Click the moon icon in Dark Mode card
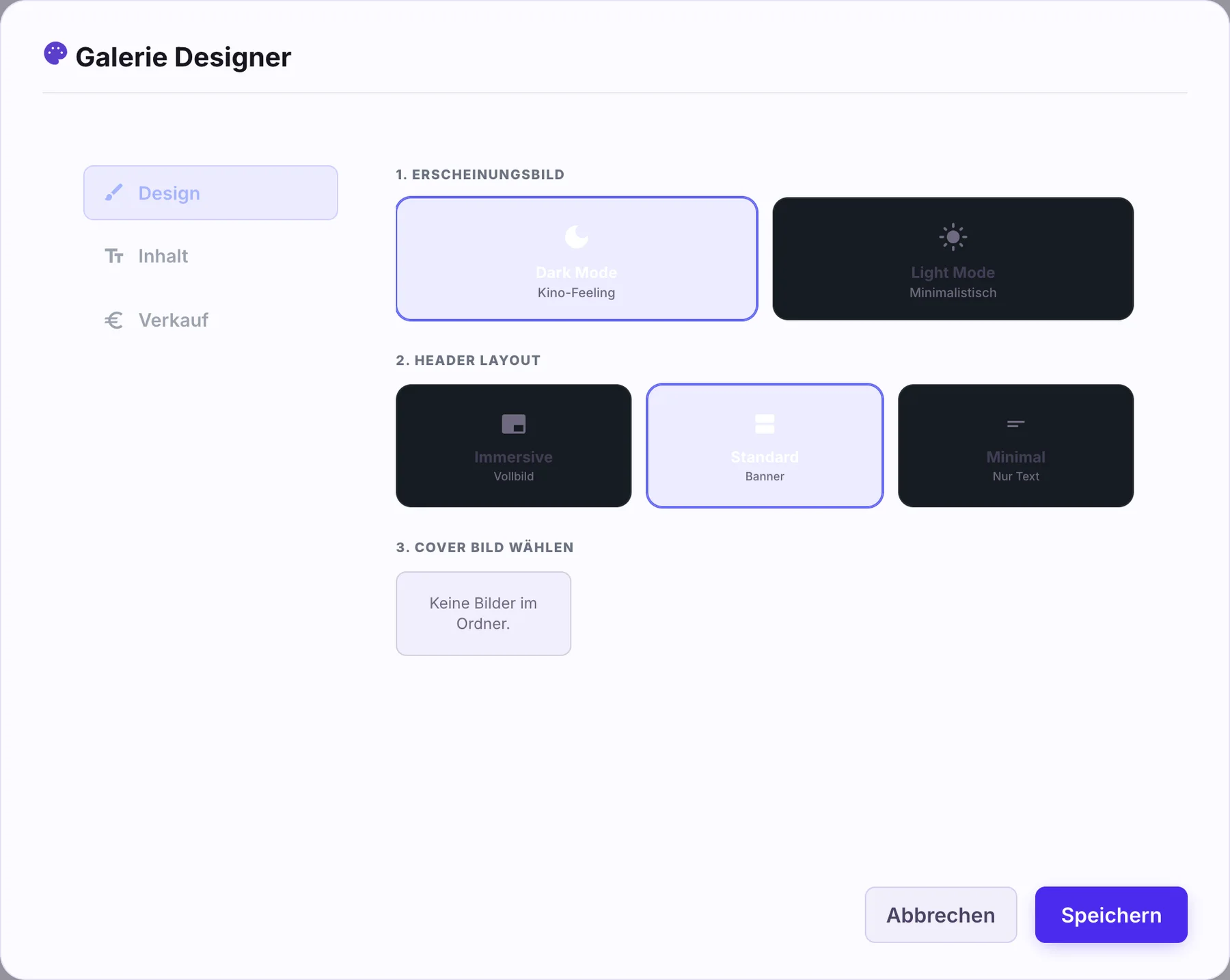The height and width of the screenshot is (980, 1230). (x=577, y=237)
